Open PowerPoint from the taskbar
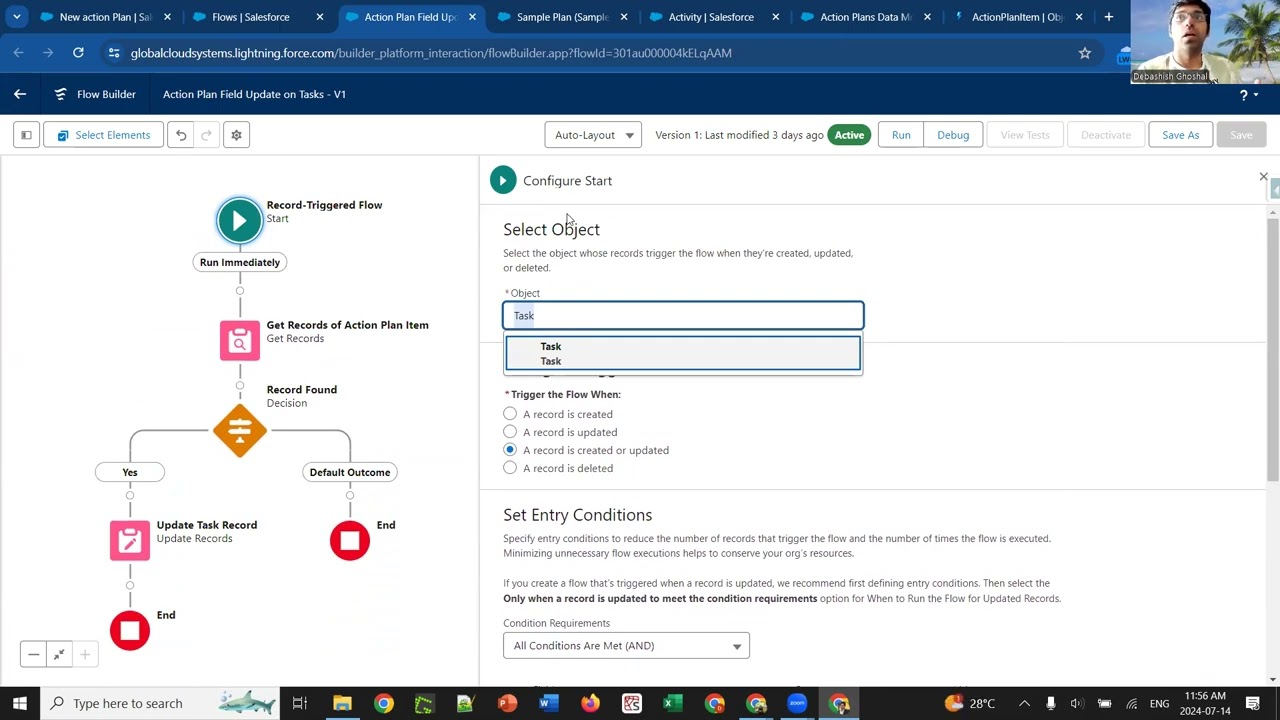The width and height of the screenshot is (1280, 720). coord(507,703)
